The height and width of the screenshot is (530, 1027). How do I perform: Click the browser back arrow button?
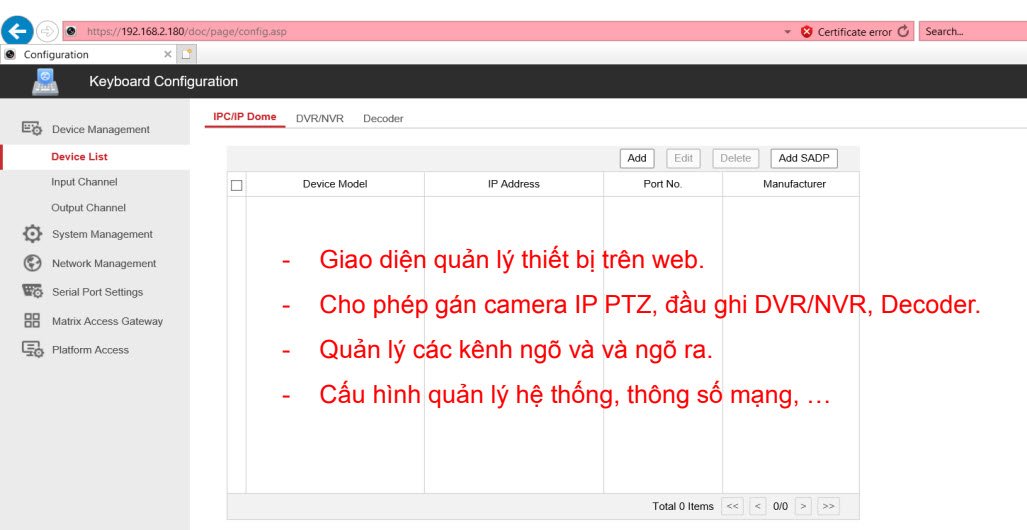tap(17, 31)
